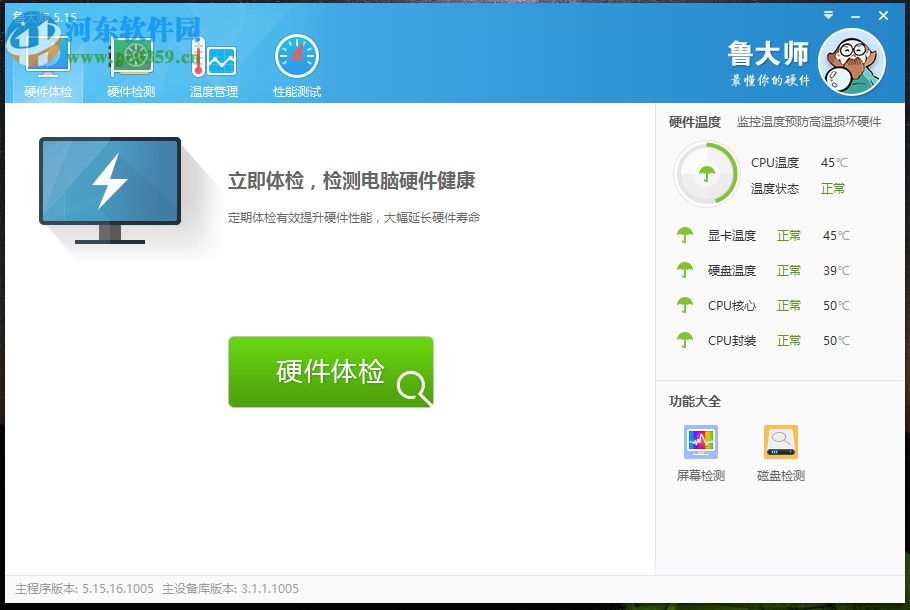Screen dimensions: 910x610
Task: Select the 显卡温度 label
Action: [732, 236]
